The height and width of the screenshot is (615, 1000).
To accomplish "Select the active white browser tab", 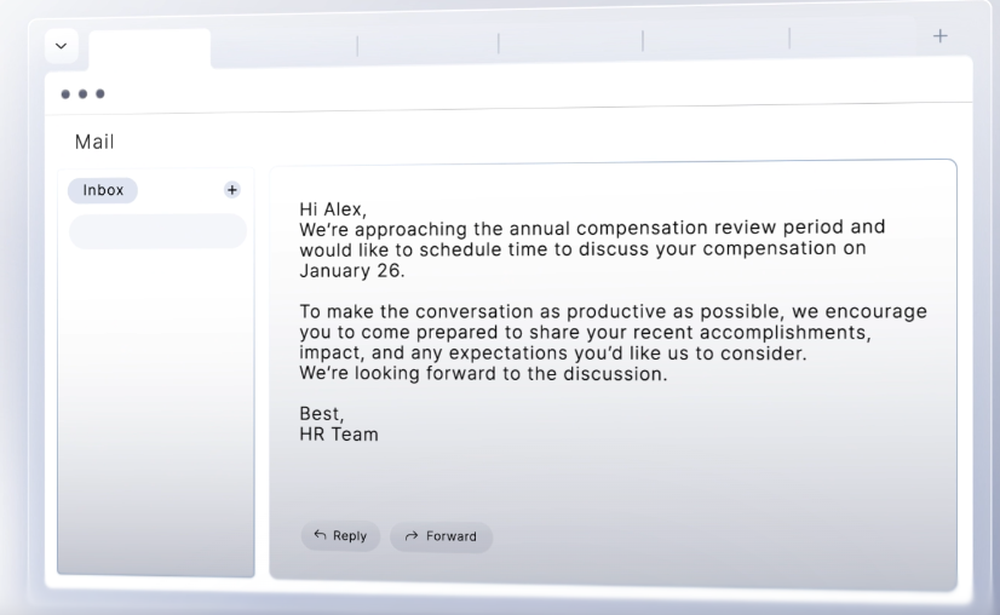I will (x=150, y=47).
